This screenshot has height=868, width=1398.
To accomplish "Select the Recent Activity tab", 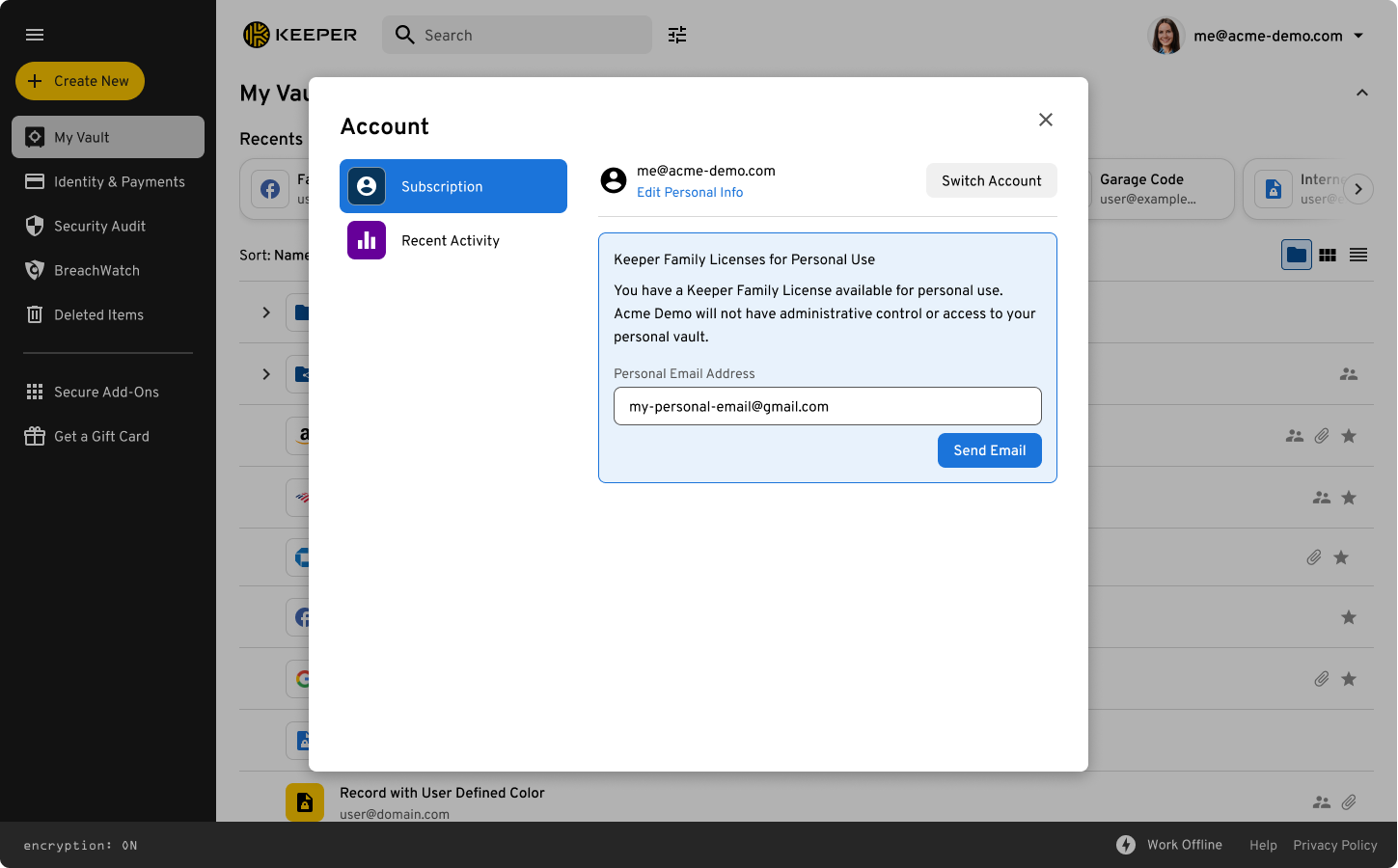I will coord(452,240).
